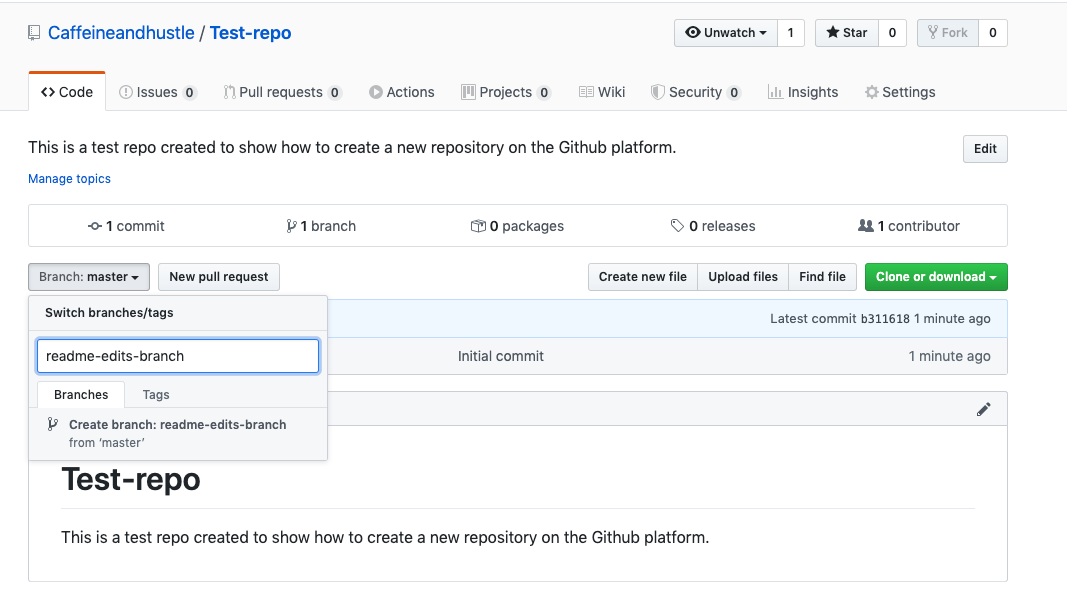This screenshot has width=1067, height=609.
Task: Click Upload files button
Action: tap(742, 277)
